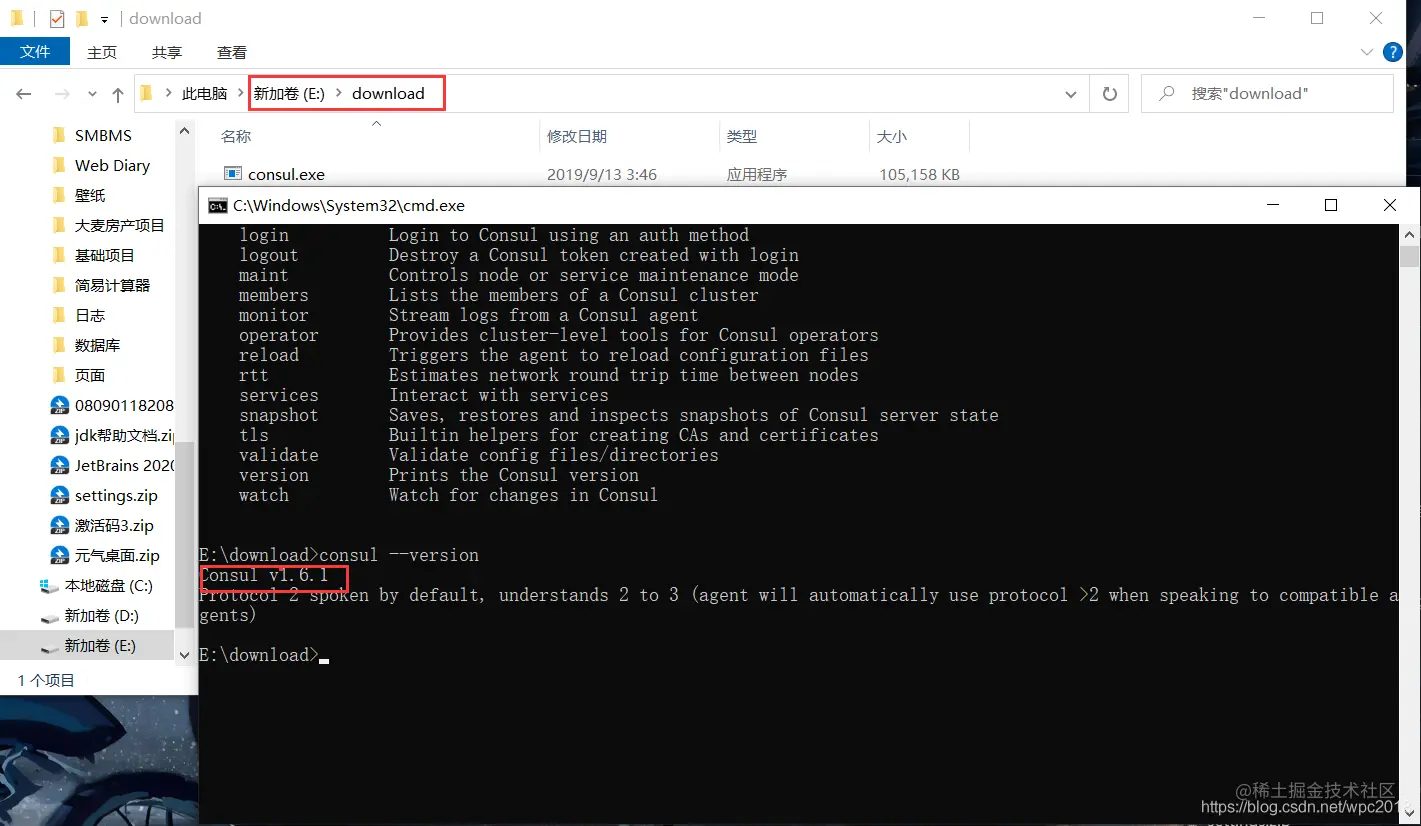The height and width of the screenshot is (826, 1421).
Task: Open the 文件 ribbon tab
Action: 35,52
